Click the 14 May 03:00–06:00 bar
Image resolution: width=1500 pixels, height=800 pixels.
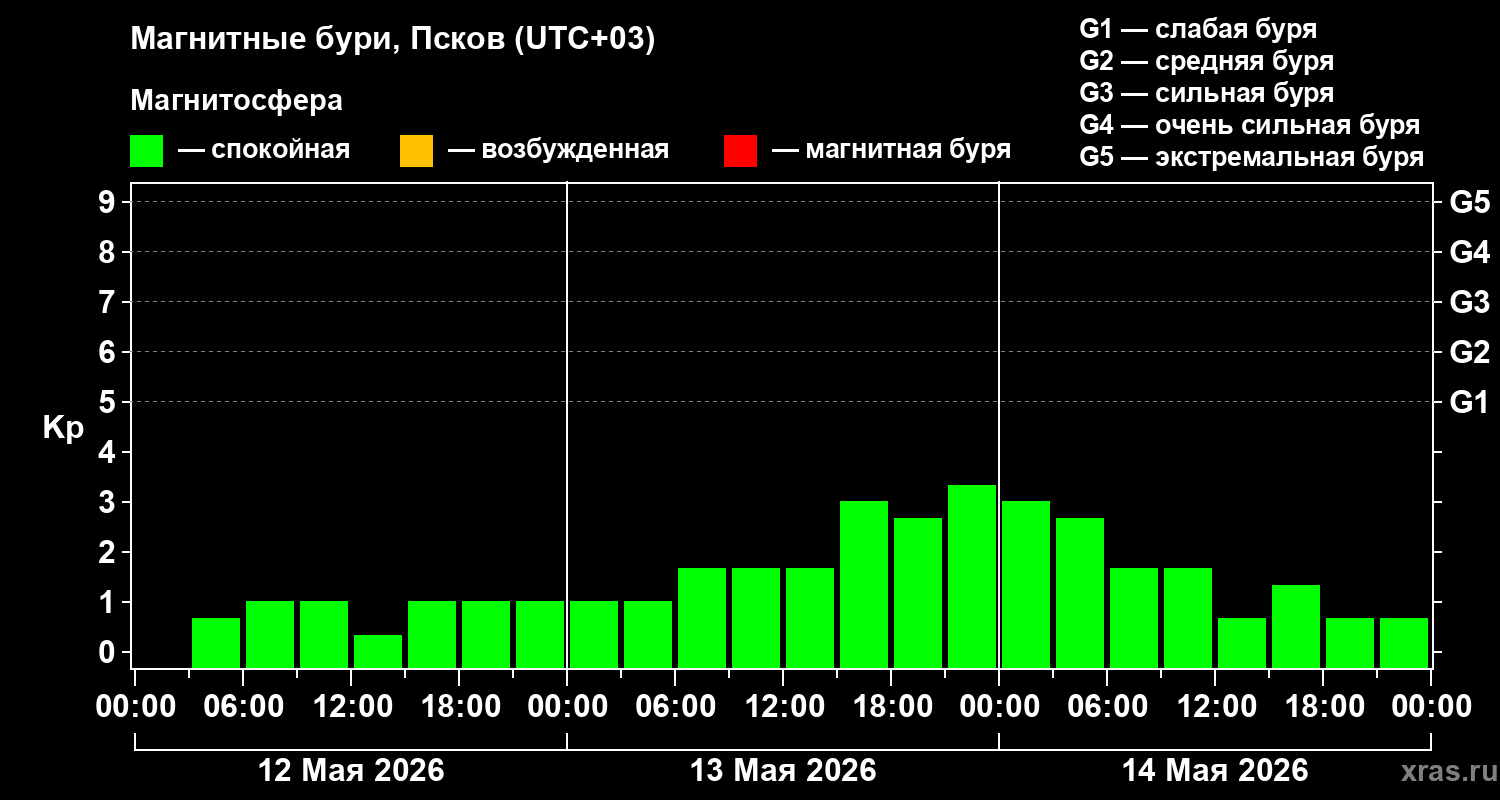pyautogui.click(x=1080, y=593)
